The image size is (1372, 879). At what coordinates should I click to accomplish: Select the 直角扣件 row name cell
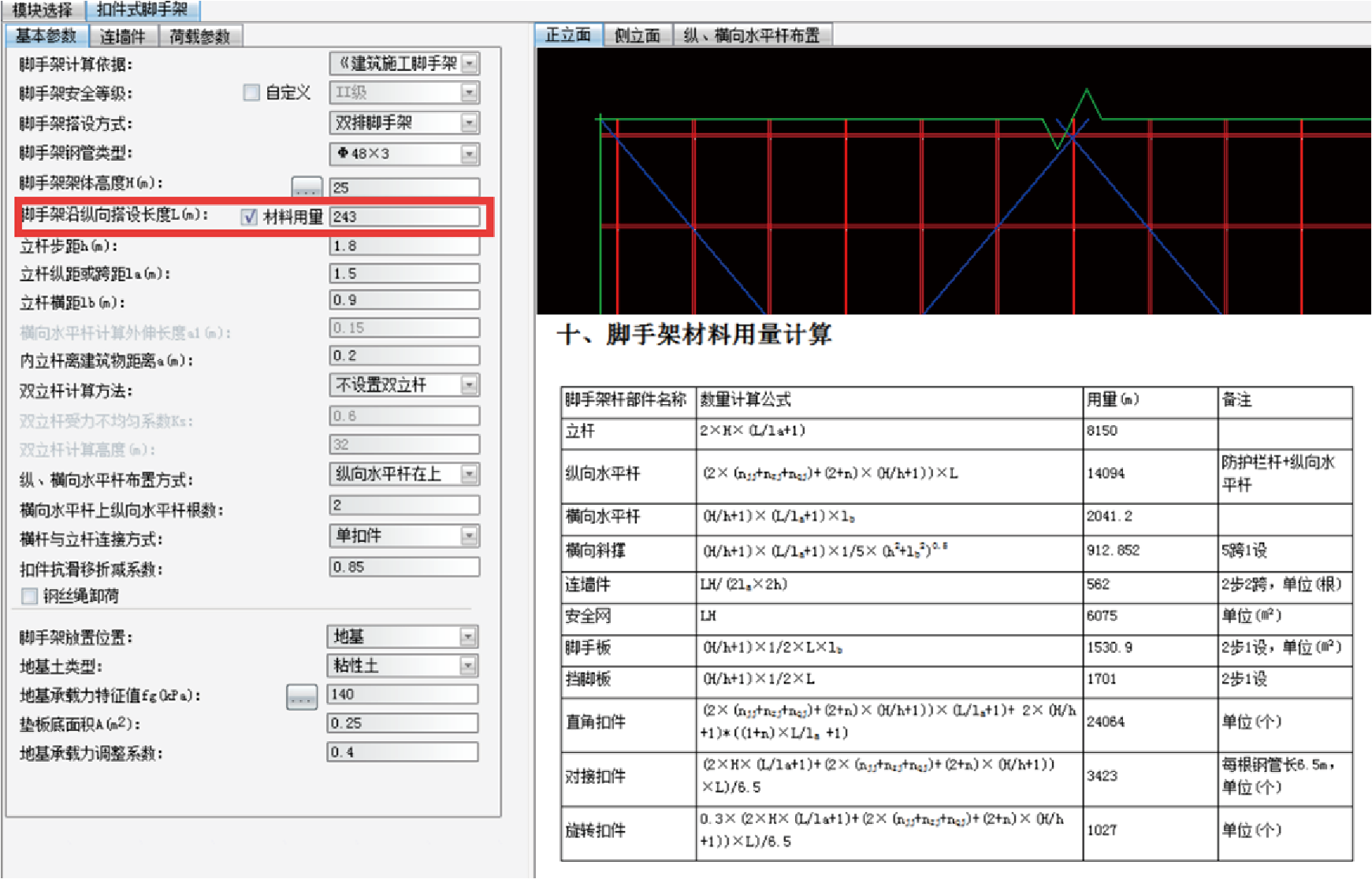point(628,723)
